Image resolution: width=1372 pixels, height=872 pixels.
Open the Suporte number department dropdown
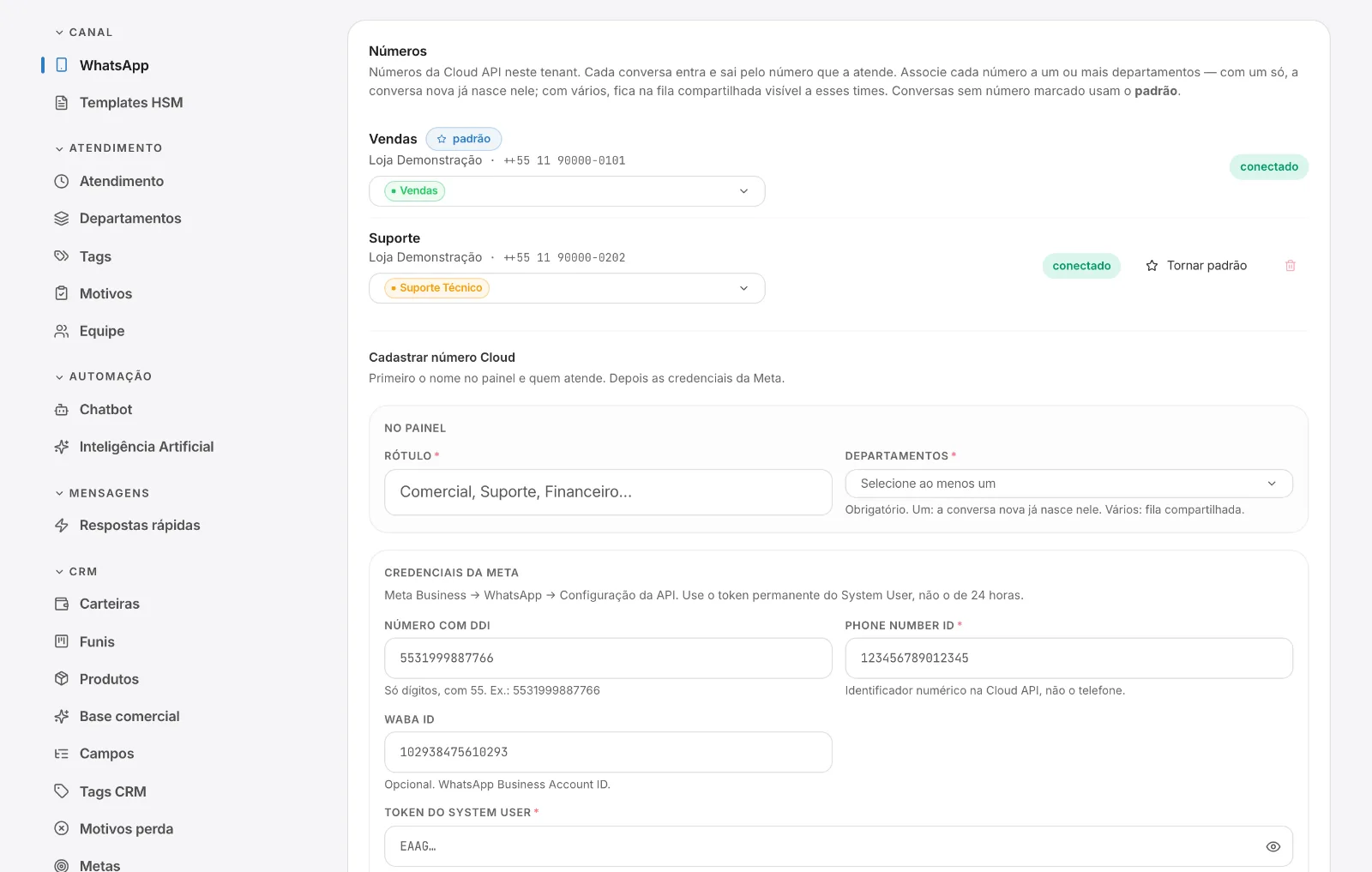pos(567,288)
